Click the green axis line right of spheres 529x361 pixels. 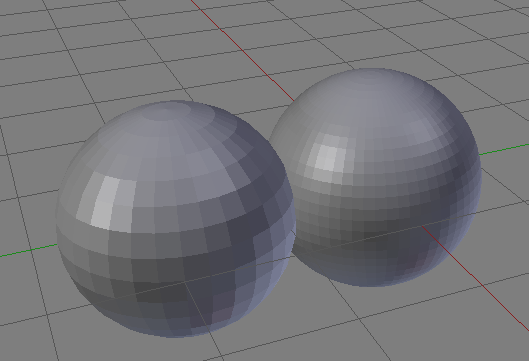click(503, 149)
